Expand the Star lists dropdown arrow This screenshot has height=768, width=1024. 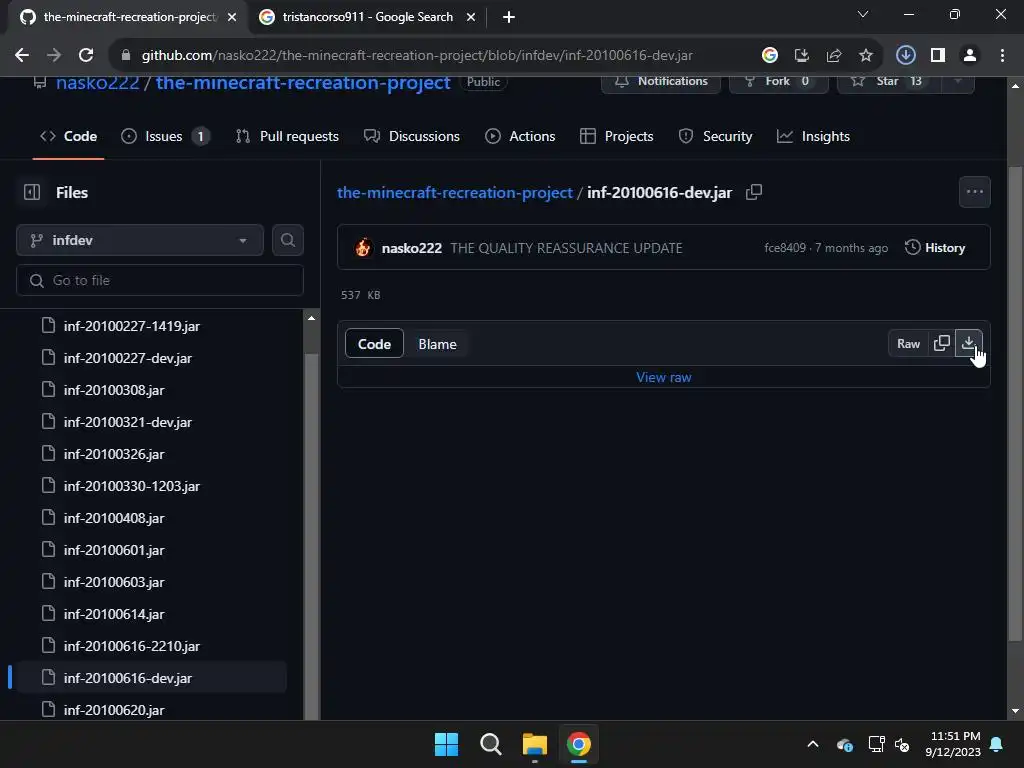tap(958, 82)
